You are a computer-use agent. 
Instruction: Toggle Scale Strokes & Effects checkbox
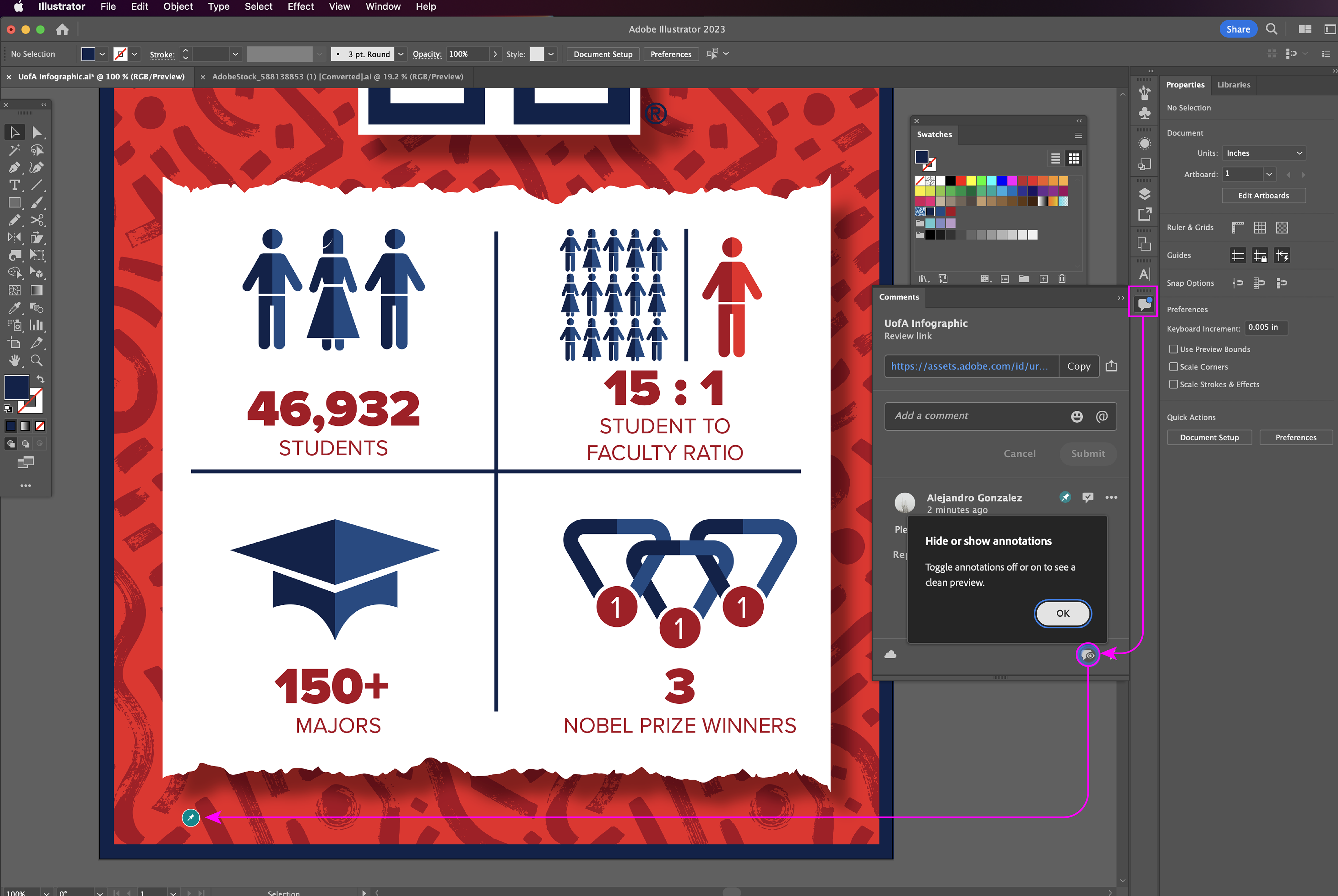pos(1173,385)
